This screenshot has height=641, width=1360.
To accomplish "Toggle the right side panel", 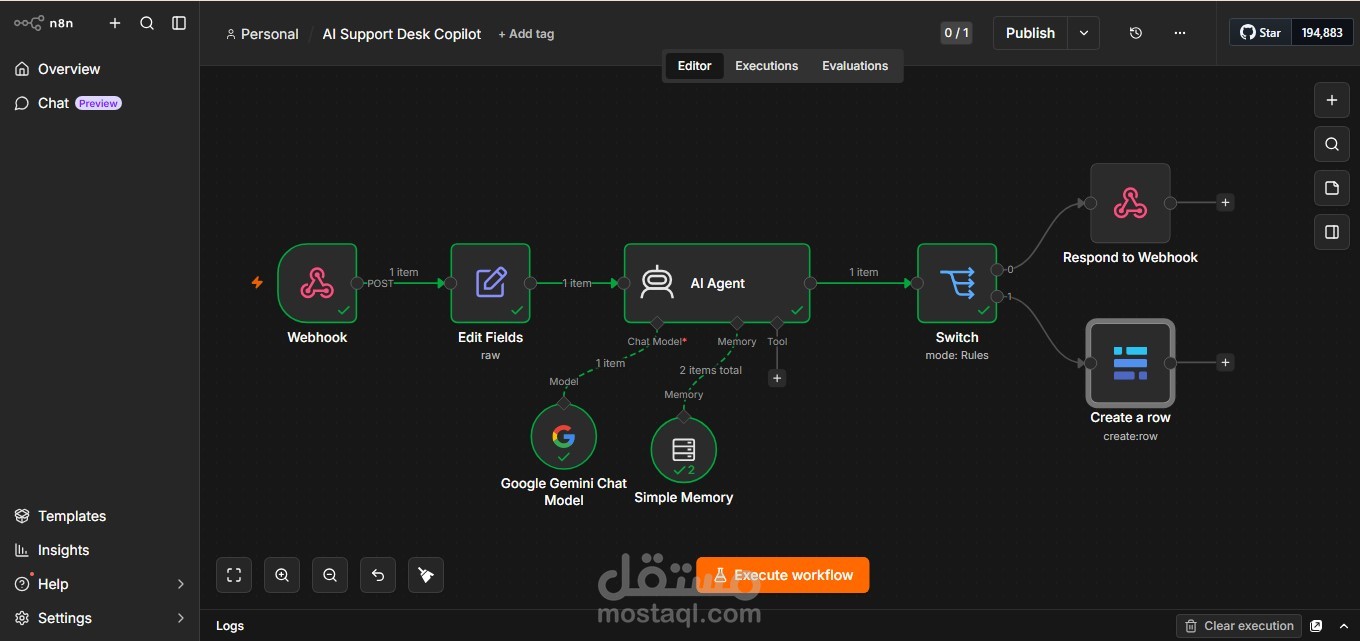I will pos(1332,232).
